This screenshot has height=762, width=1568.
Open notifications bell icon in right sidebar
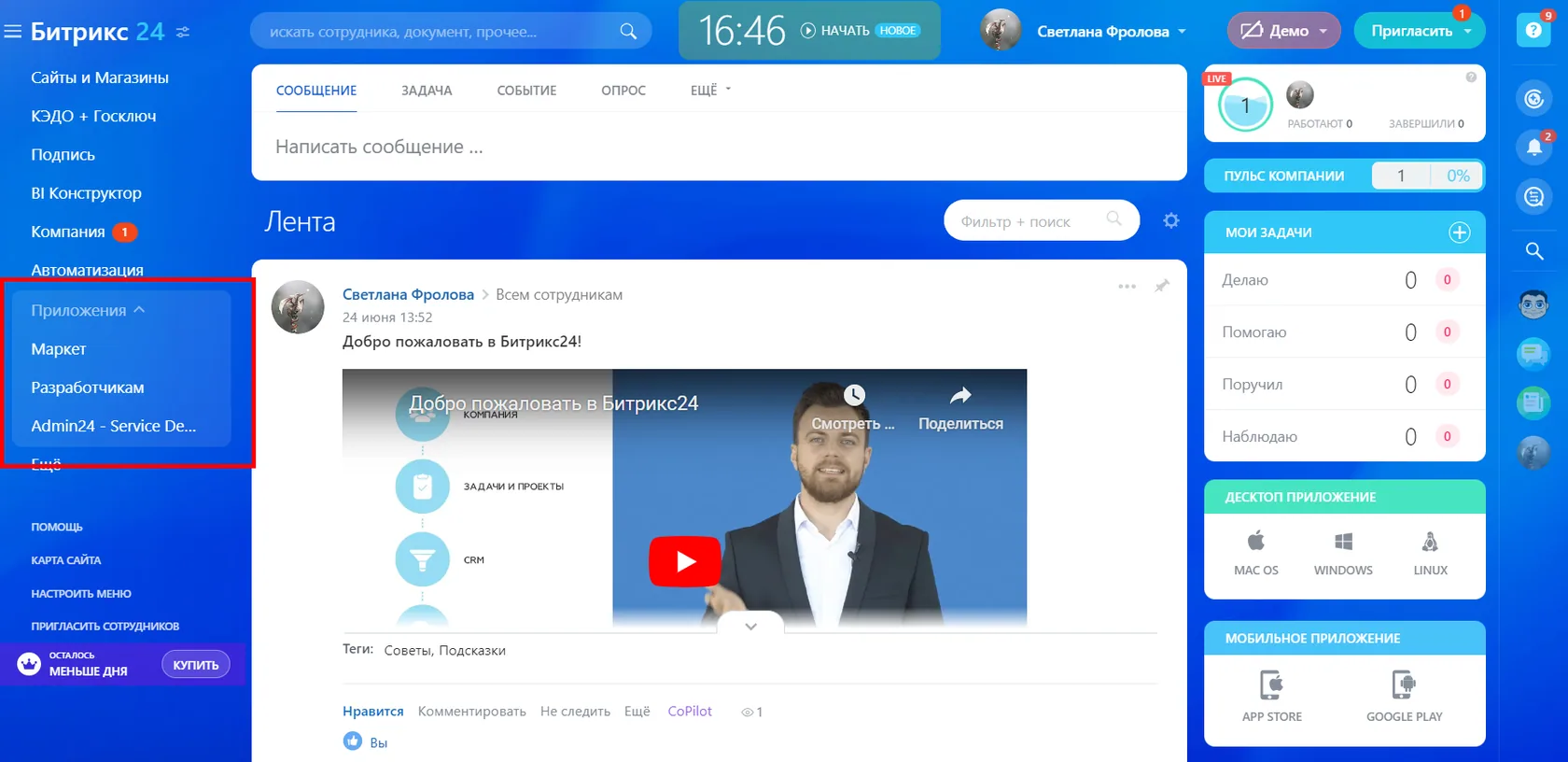click(x=1533, y=147)
